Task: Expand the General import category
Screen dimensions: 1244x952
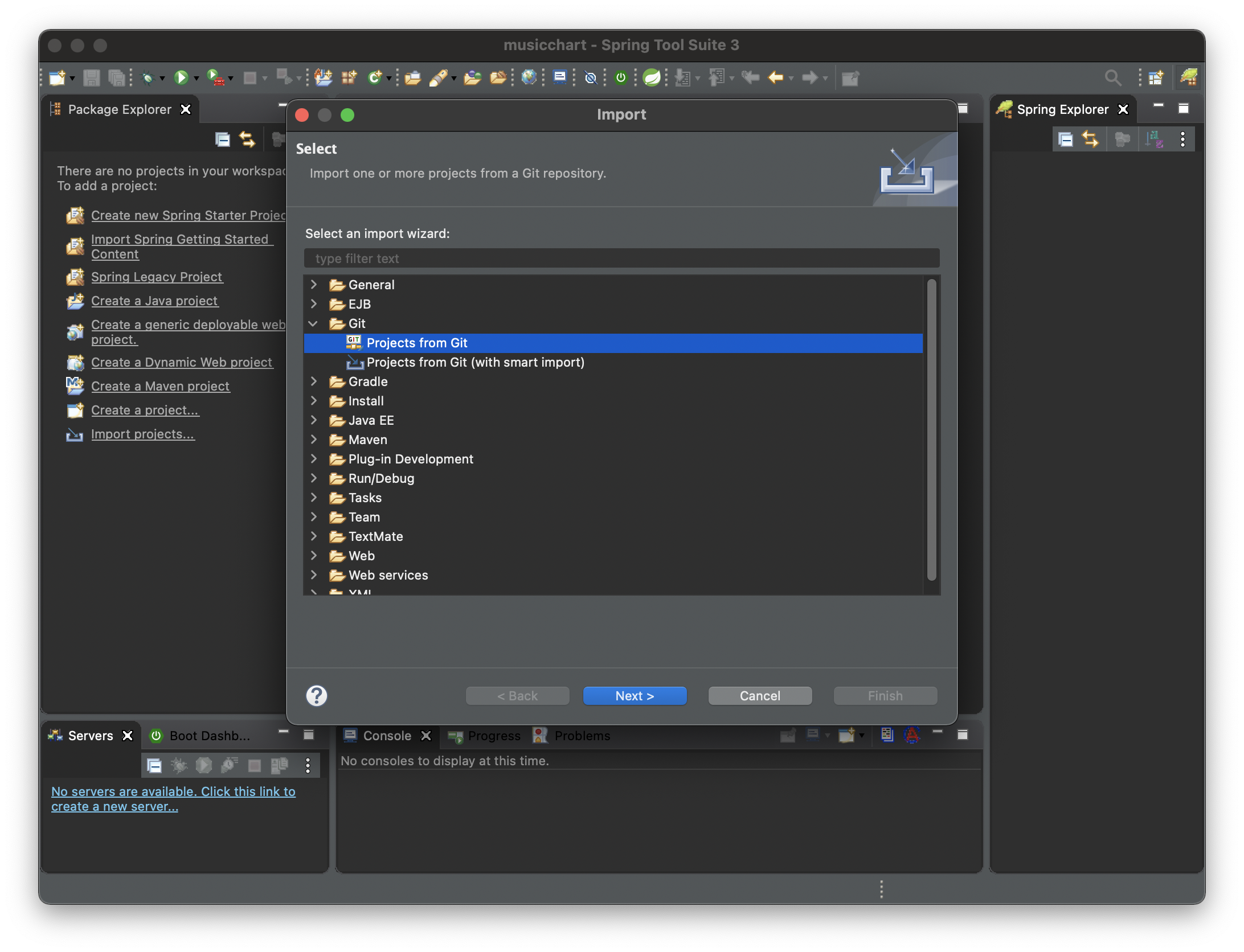Action: pyautogui.click(x=313, y=285)
